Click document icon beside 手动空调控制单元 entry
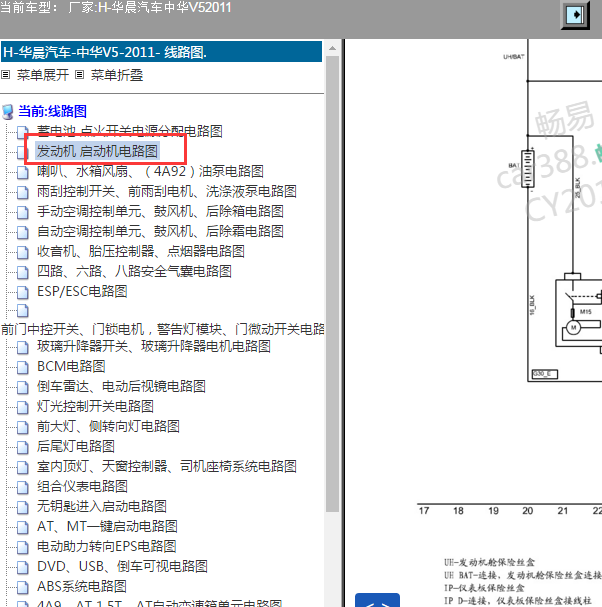 [x=22, y=212]
